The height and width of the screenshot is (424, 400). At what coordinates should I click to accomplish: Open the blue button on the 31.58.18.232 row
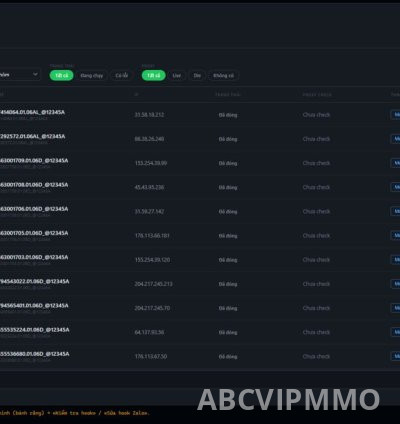pos(395,115)
